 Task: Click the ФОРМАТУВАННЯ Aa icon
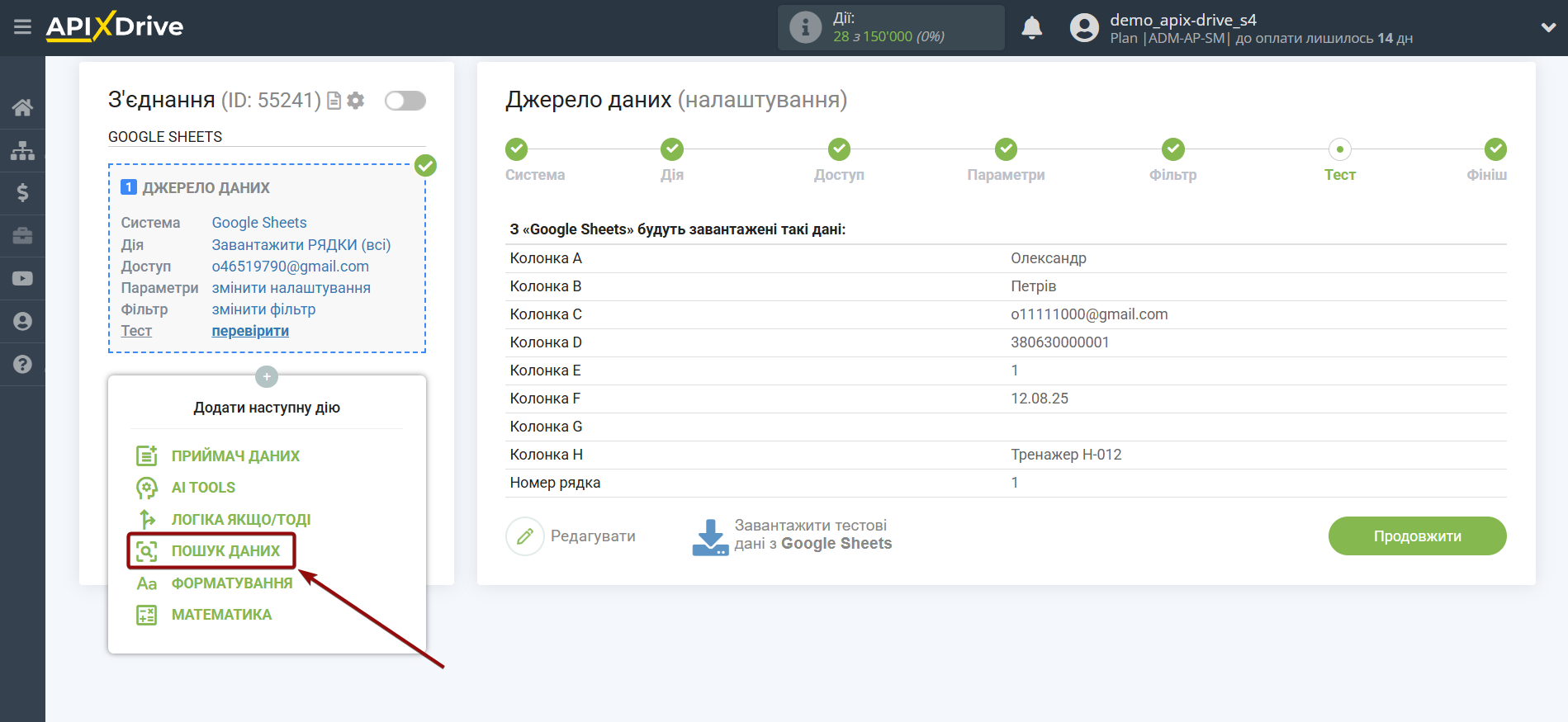(x=147, y=583)
